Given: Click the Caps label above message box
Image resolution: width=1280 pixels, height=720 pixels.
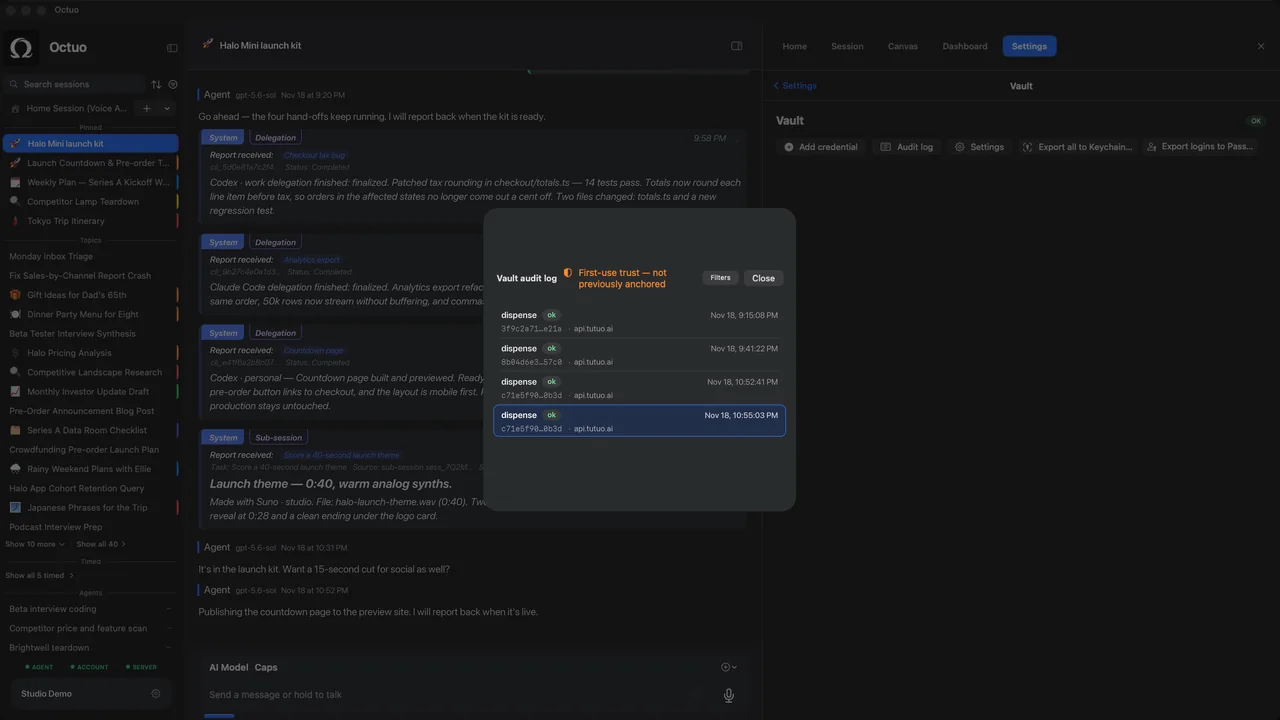Looking at the screenshot, I should pos(266,667).
